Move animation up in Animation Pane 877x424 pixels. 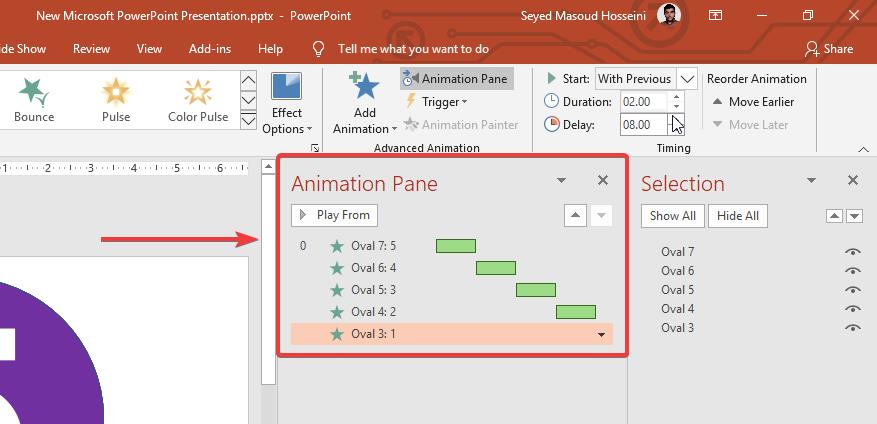click(x=575, y=215)
